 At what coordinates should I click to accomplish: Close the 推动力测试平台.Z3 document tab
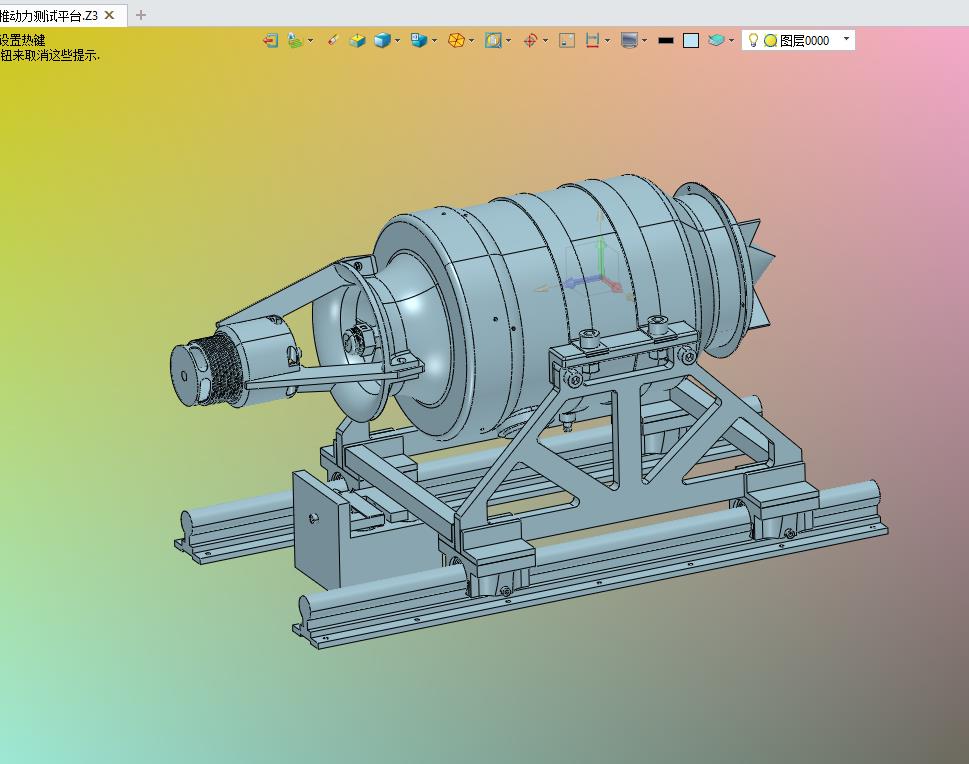point(110,15)
